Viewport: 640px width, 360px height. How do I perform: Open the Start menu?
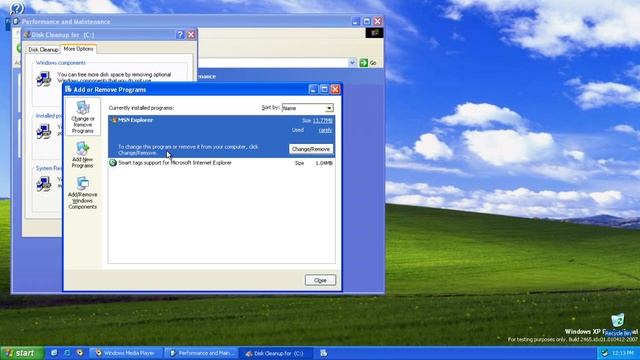22,353
